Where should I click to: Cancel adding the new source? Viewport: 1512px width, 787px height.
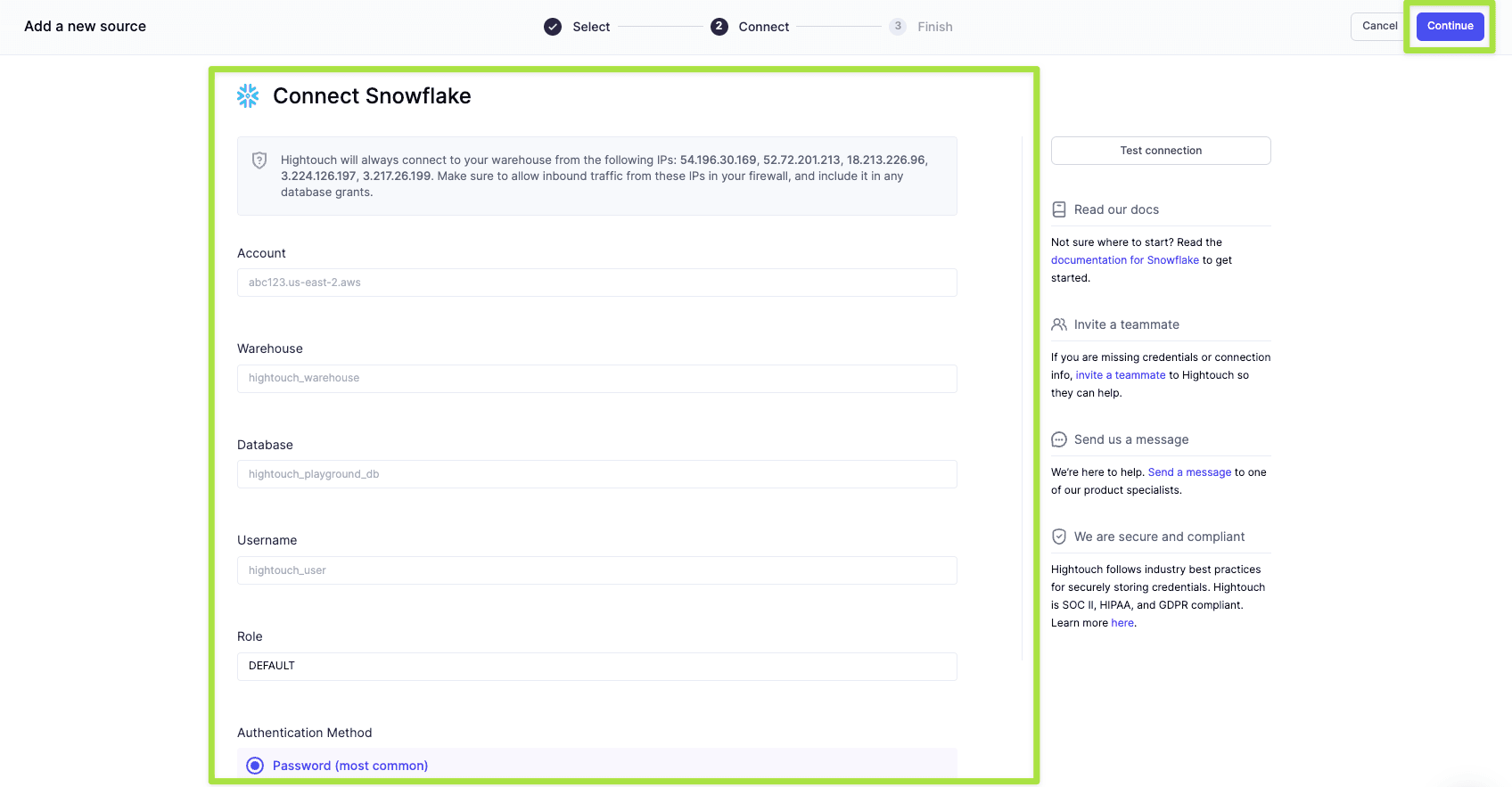click(x=1379, y=26)
